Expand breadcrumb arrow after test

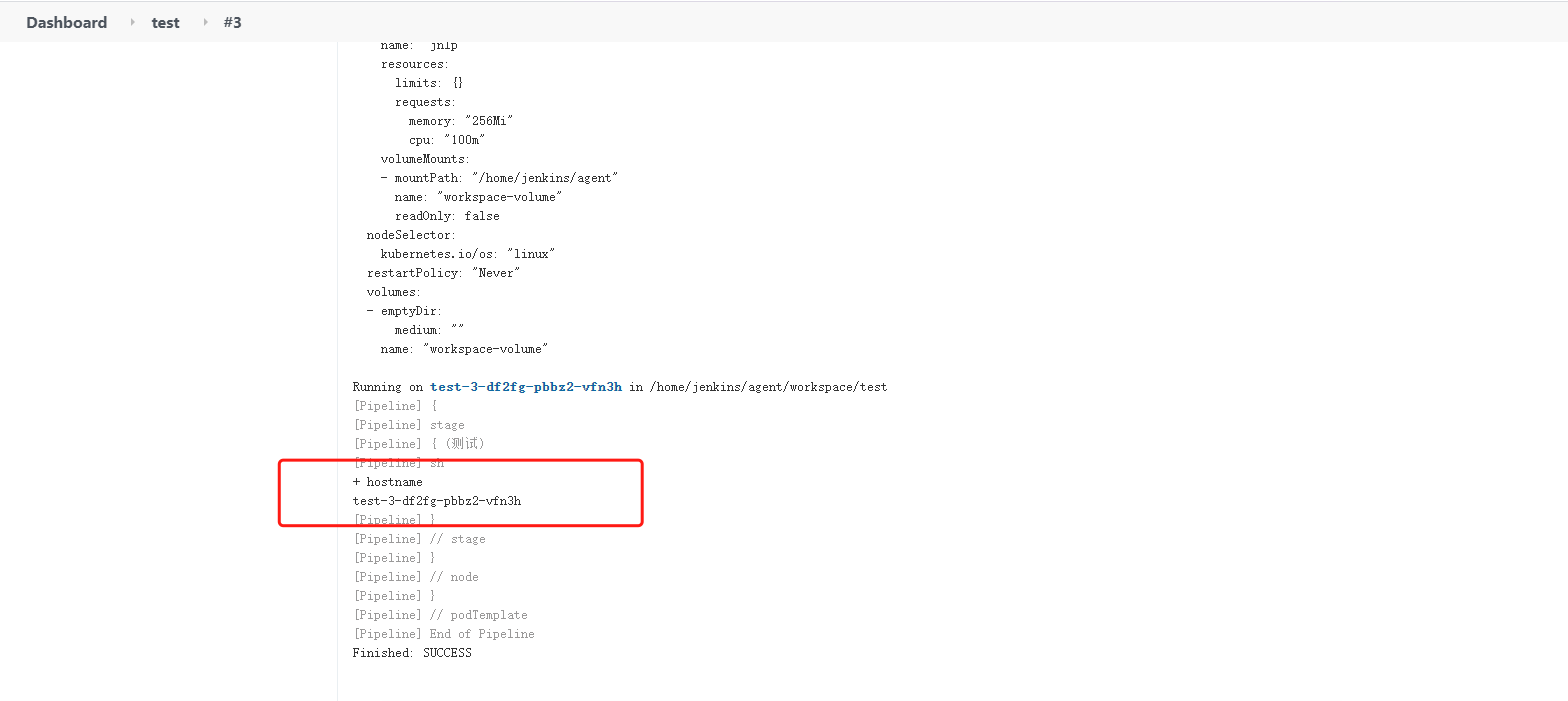click(x=205, y=22)
